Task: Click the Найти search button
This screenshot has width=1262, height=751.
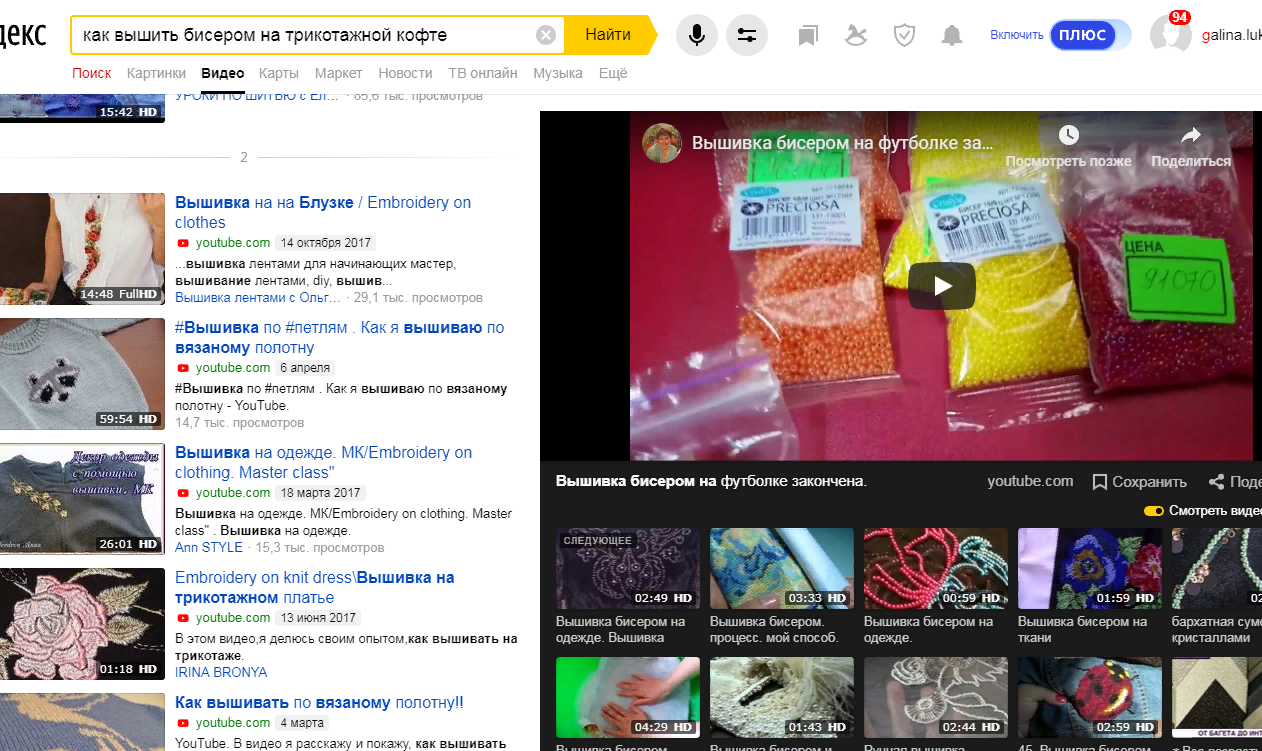Action: click(x=608, y=35)
